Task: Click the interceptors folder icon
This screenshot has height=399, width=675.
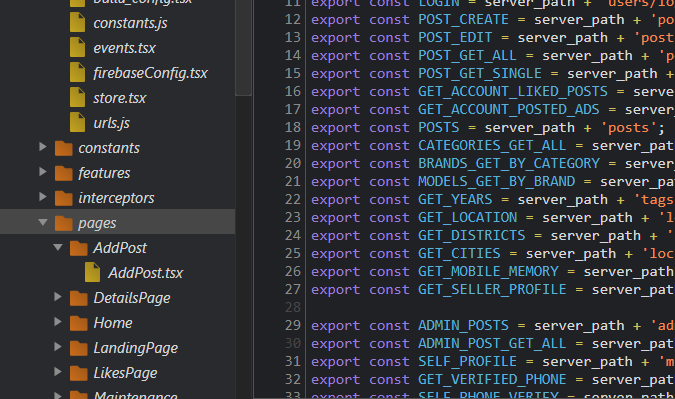Action: (64, 198)
